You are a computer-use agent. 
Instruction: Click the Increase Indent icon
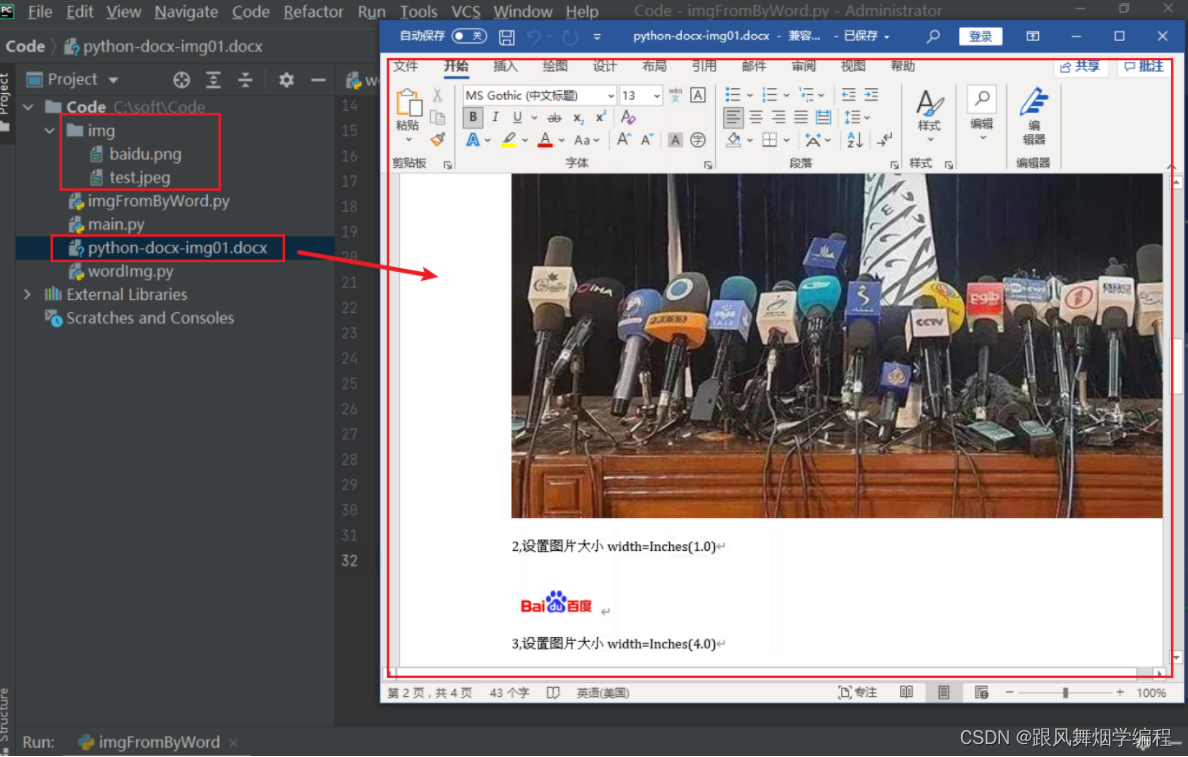871,95
